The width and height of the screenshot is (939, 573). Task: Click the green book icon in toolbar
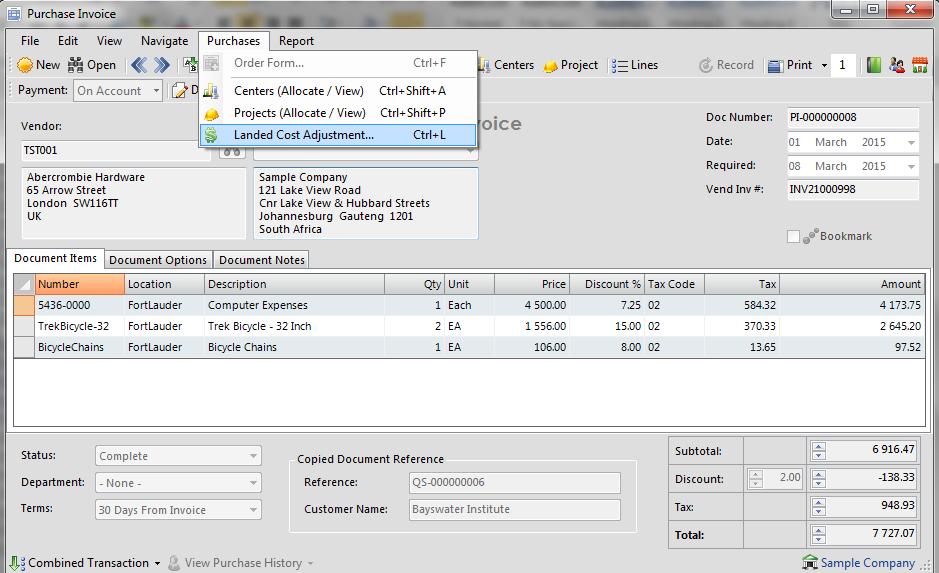[x=874, y=65]
